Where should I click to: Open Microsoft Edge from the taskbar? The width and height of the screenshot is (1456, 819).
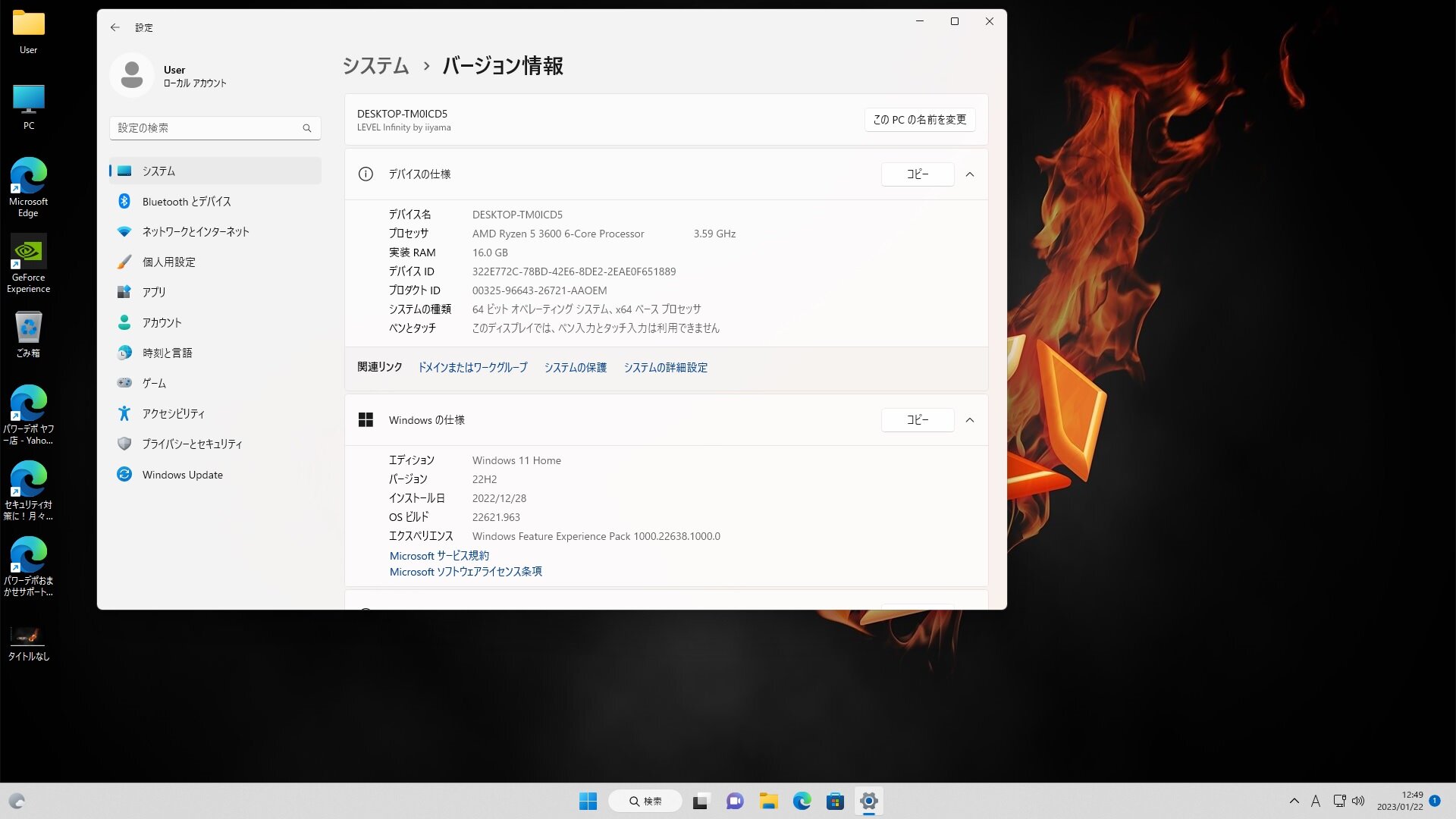pos(802,801)
